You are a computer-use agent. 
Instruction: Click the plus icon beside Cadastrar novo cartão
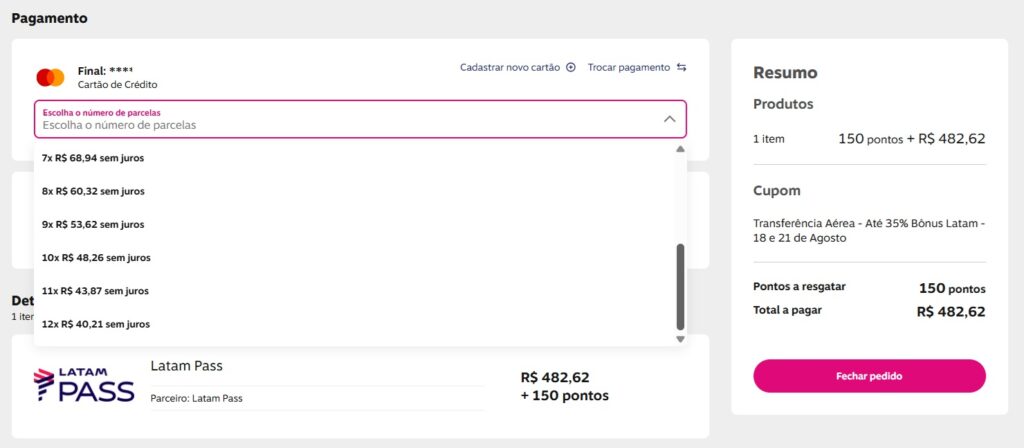coord(571,67)
